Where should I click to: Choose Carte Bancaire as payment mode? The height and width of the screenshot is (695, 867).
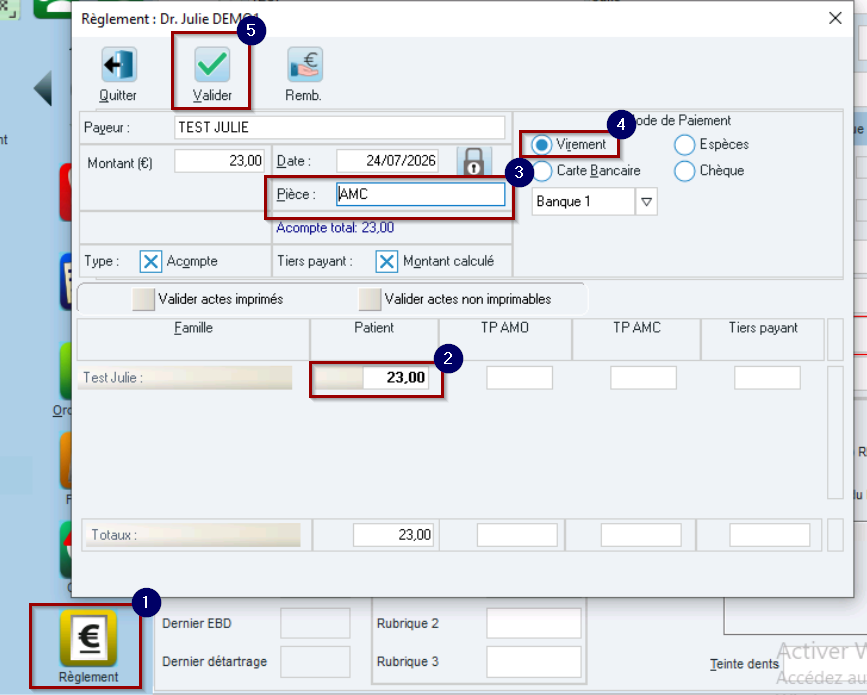point(542,171)
